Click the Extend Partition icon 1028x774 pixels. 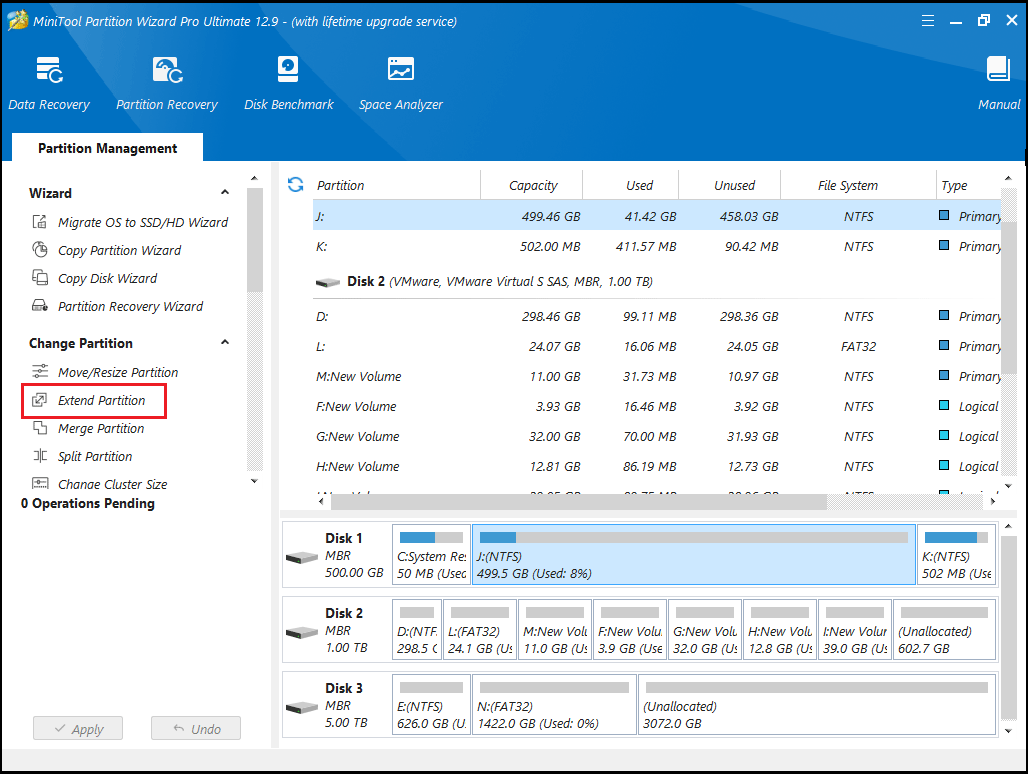click(x=40, y=400)
